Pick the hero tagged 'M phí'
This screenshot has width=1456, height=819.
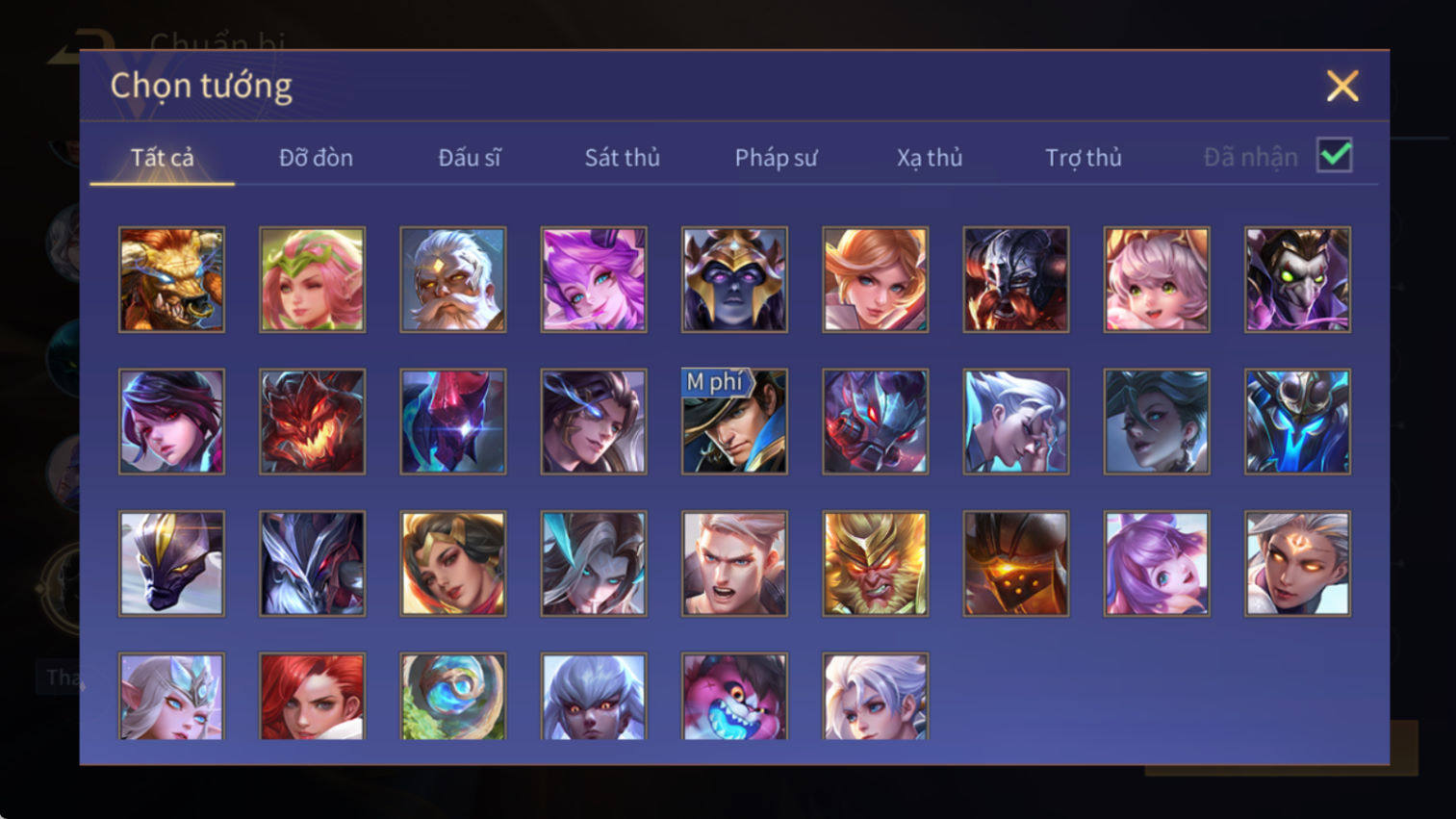(x=734, y=422)
